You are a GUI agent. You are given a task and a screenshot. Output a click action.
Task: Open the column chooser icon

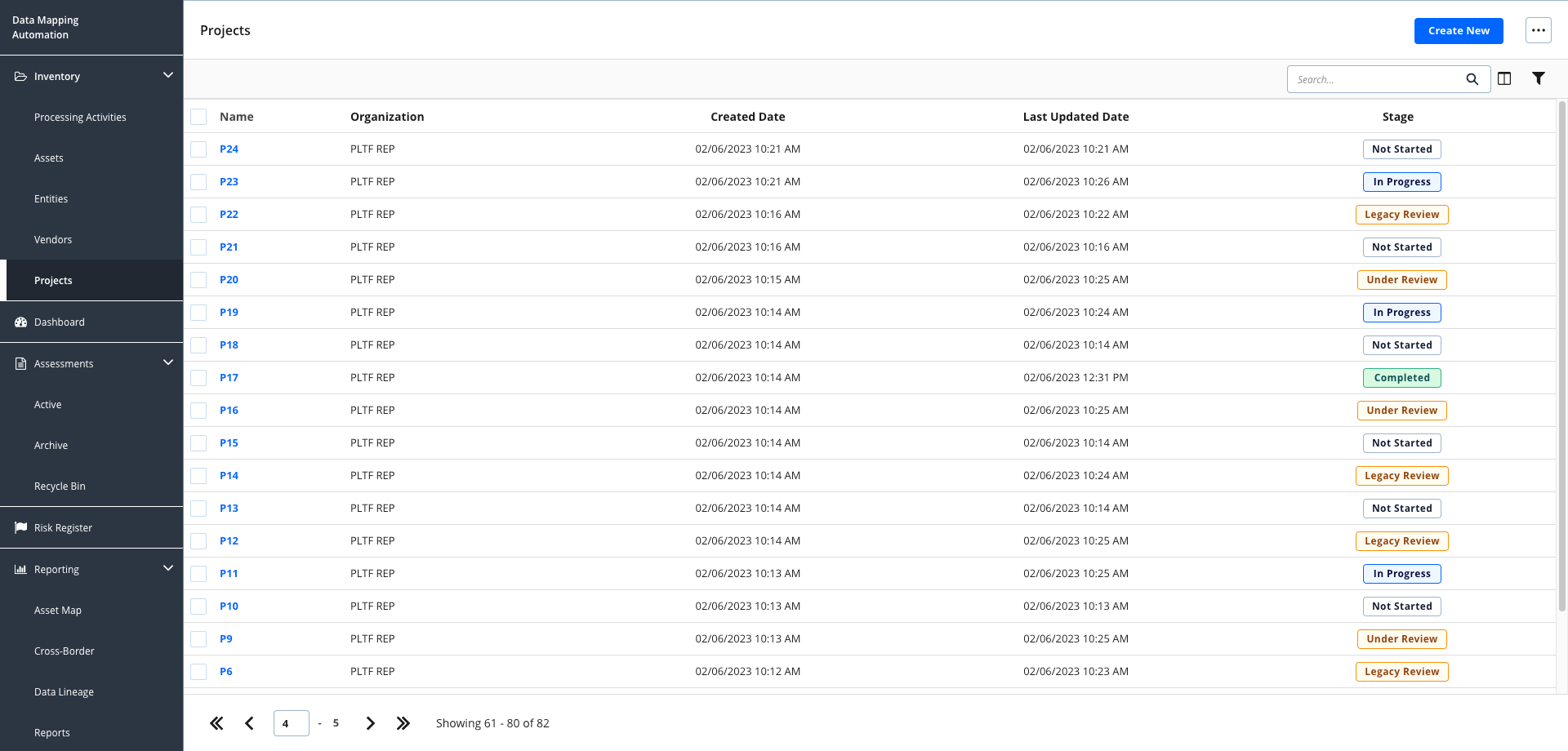pyautogui.click(x=1504, y=78)
